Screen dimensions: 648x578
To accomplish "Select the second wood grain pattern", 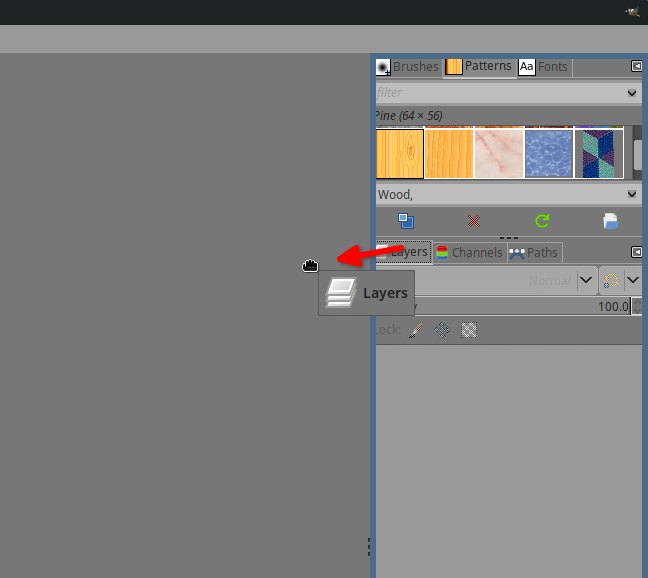I will [449, 154].
